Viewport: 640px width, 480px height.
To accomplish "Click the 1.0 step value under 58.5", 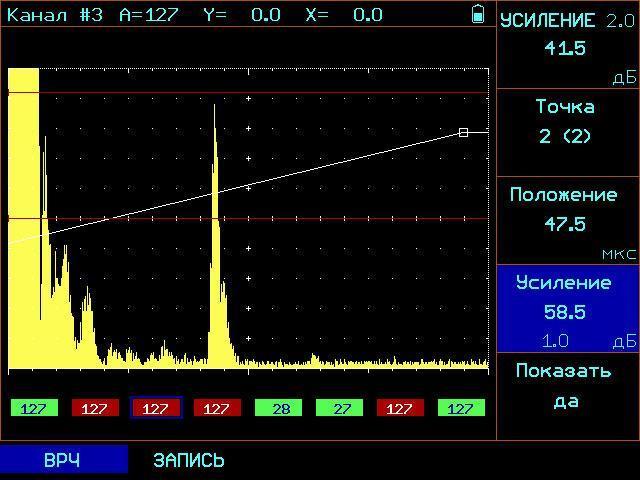I will tap(555, 341).
